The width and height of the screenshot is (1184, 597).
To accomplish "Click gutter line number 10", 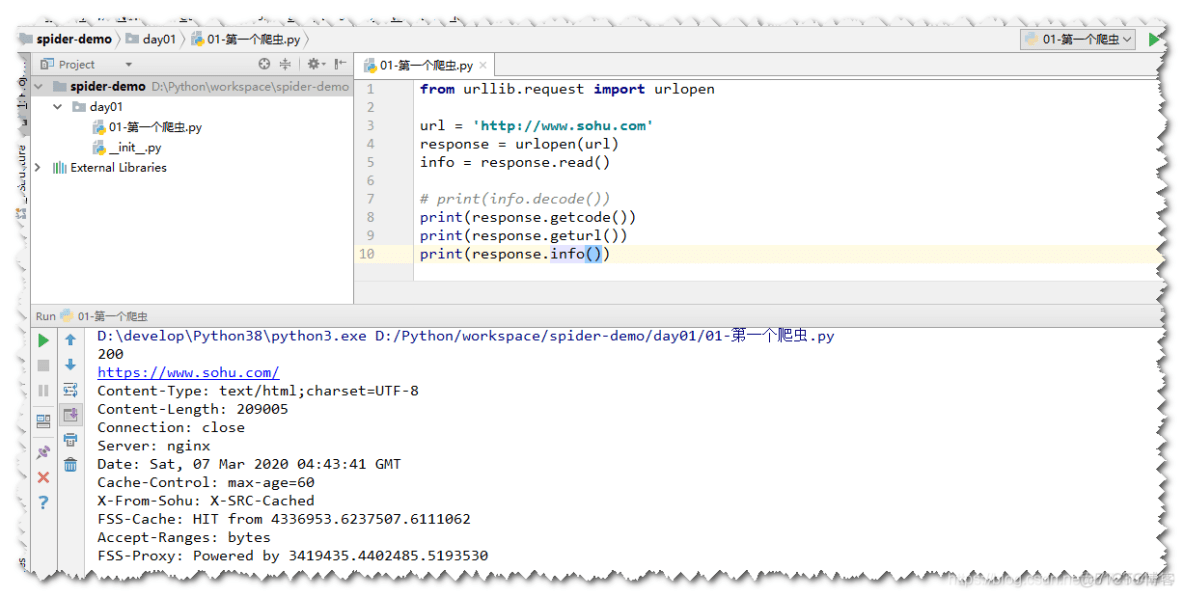I will (x=366, y=254).
